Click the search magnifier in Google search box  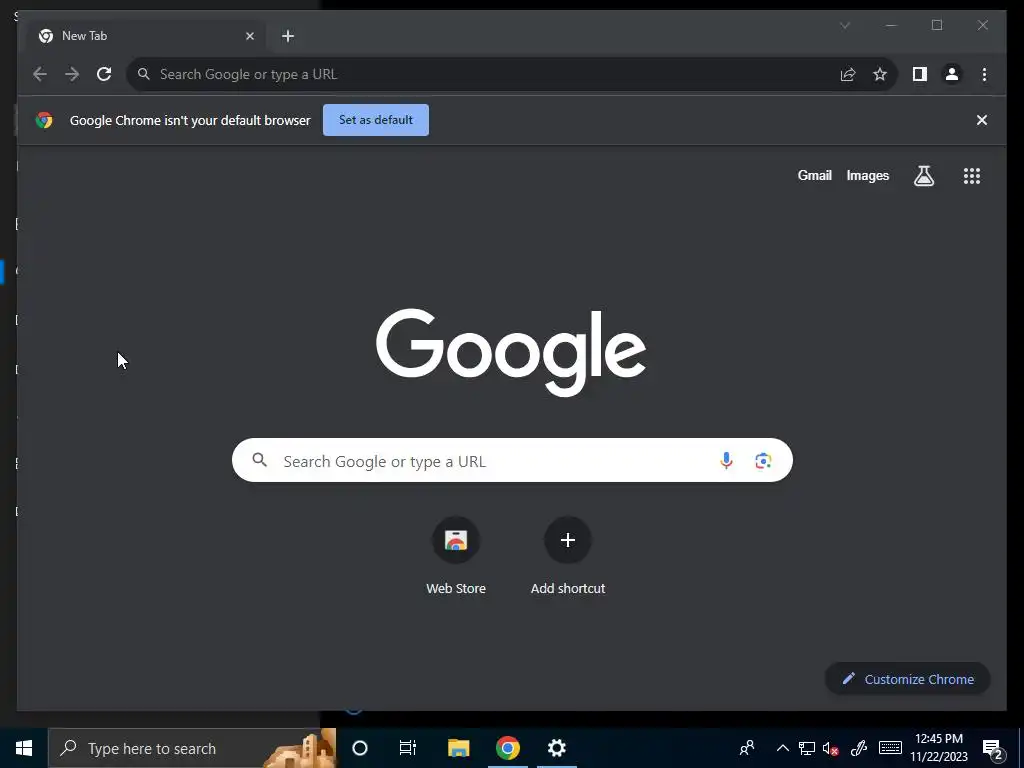259,460
